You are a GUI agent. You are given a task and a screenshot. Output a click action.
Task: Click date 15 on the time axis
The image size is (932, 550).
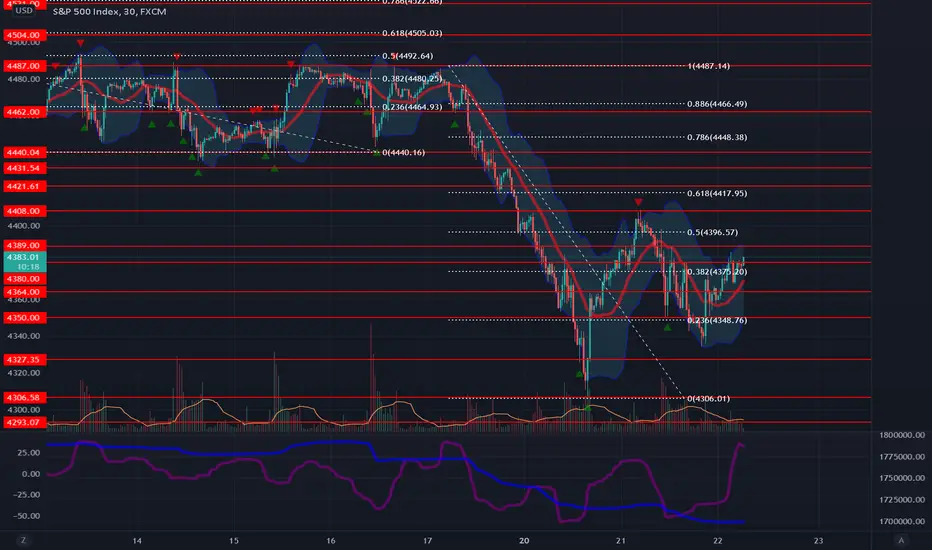pyautogui.click(x=234, y=540)
